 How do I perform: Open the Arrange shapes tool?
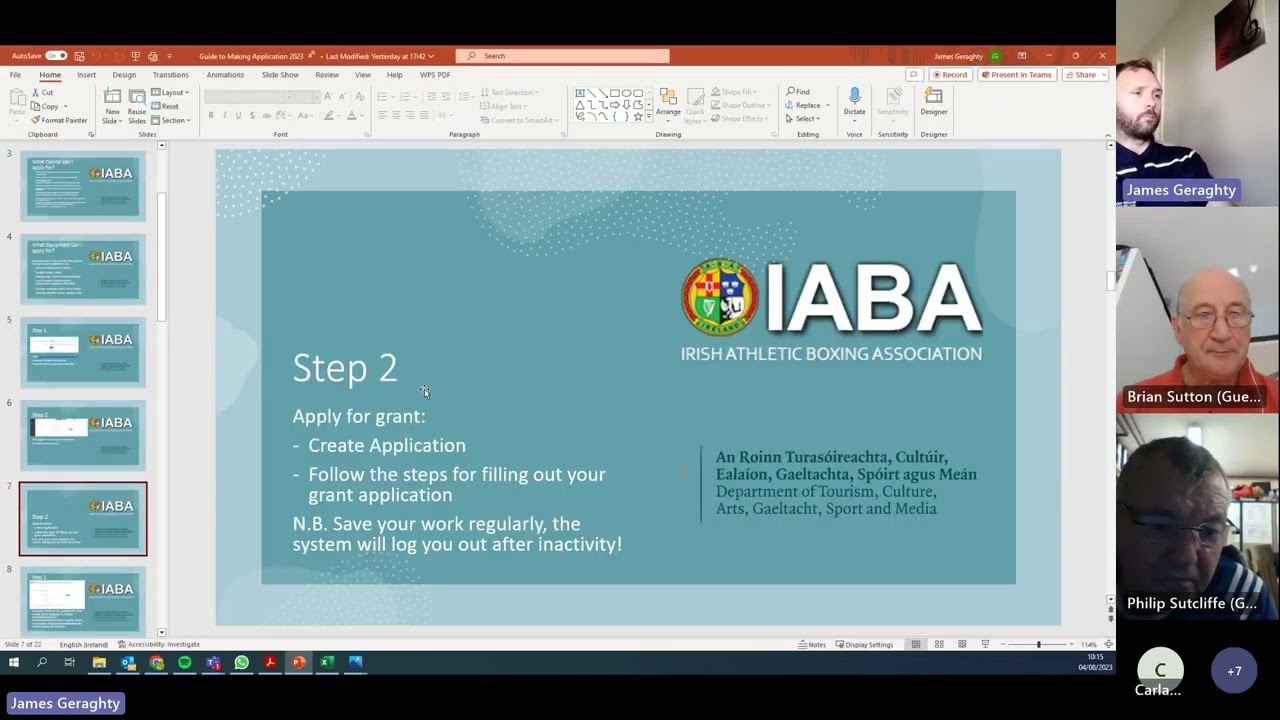point(668,101)
